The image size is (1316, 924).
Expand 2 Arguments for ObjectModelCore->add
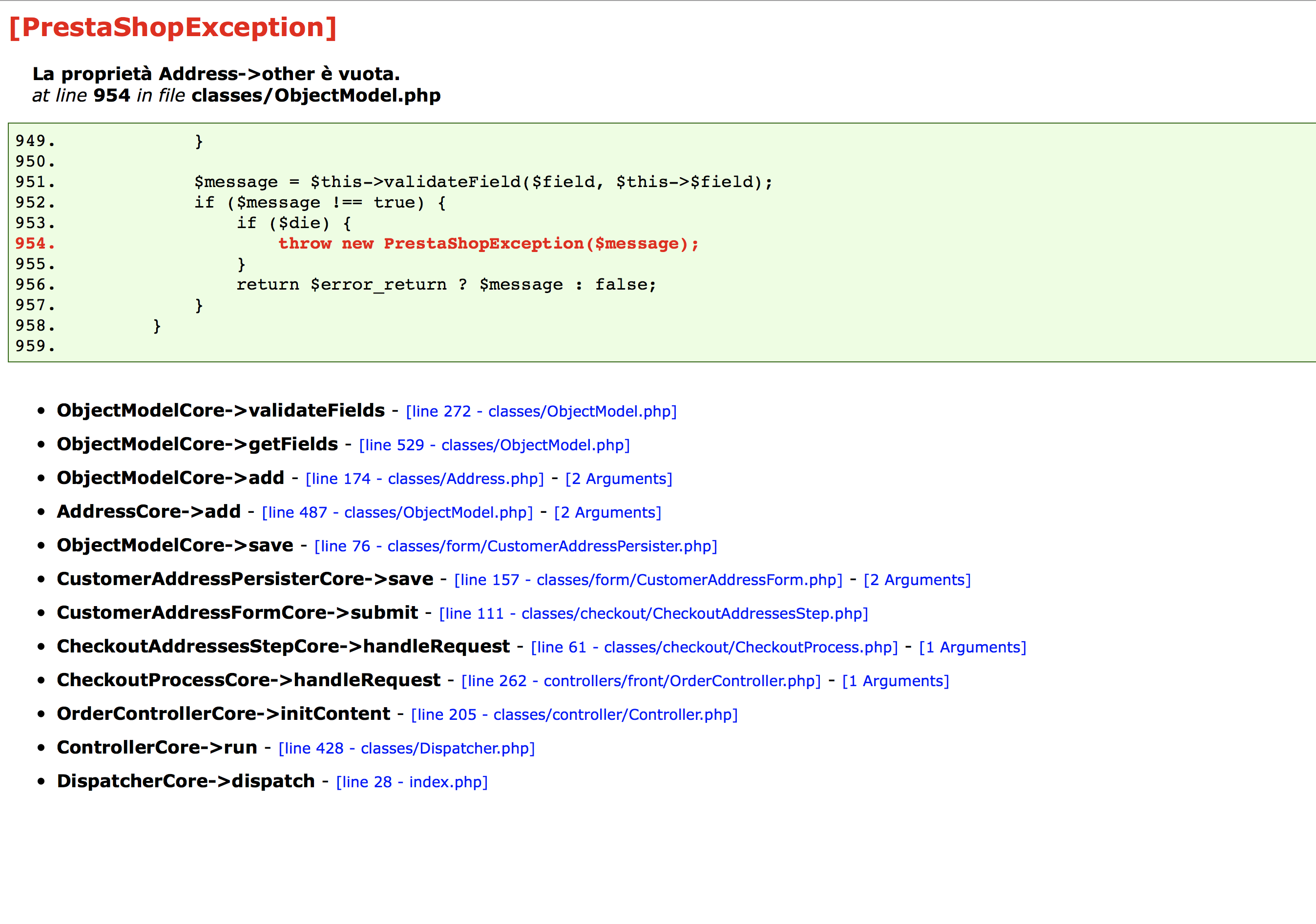619,479
